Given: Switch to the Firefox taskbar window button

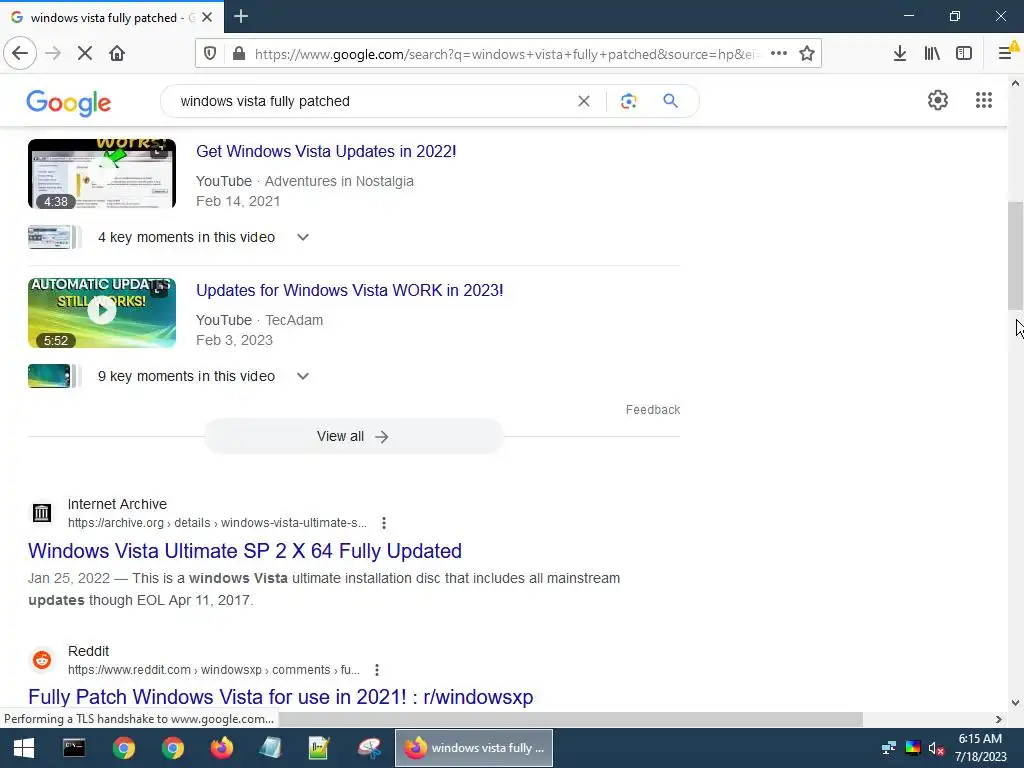Looking at the screenshot, I should point(474,748).
